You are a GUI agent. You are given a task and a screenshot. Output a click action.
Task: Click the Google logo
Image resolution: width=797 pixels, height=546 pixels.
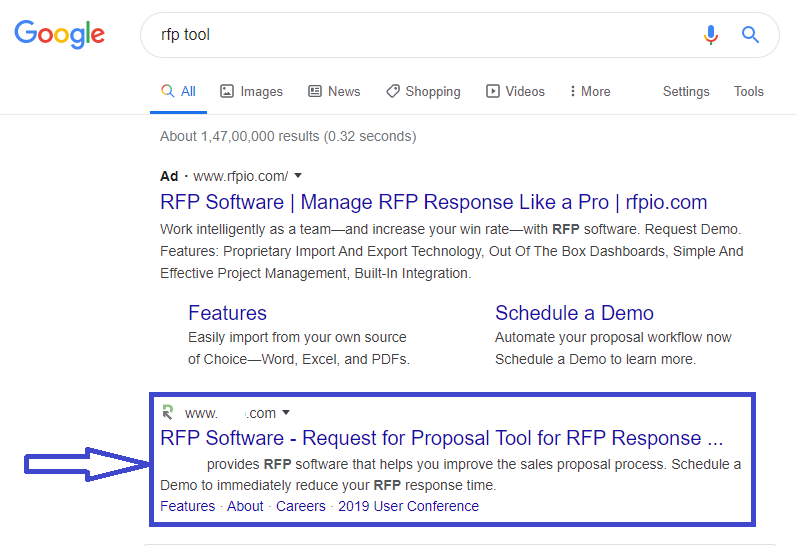pyautogui.click(x=59, y=34)
